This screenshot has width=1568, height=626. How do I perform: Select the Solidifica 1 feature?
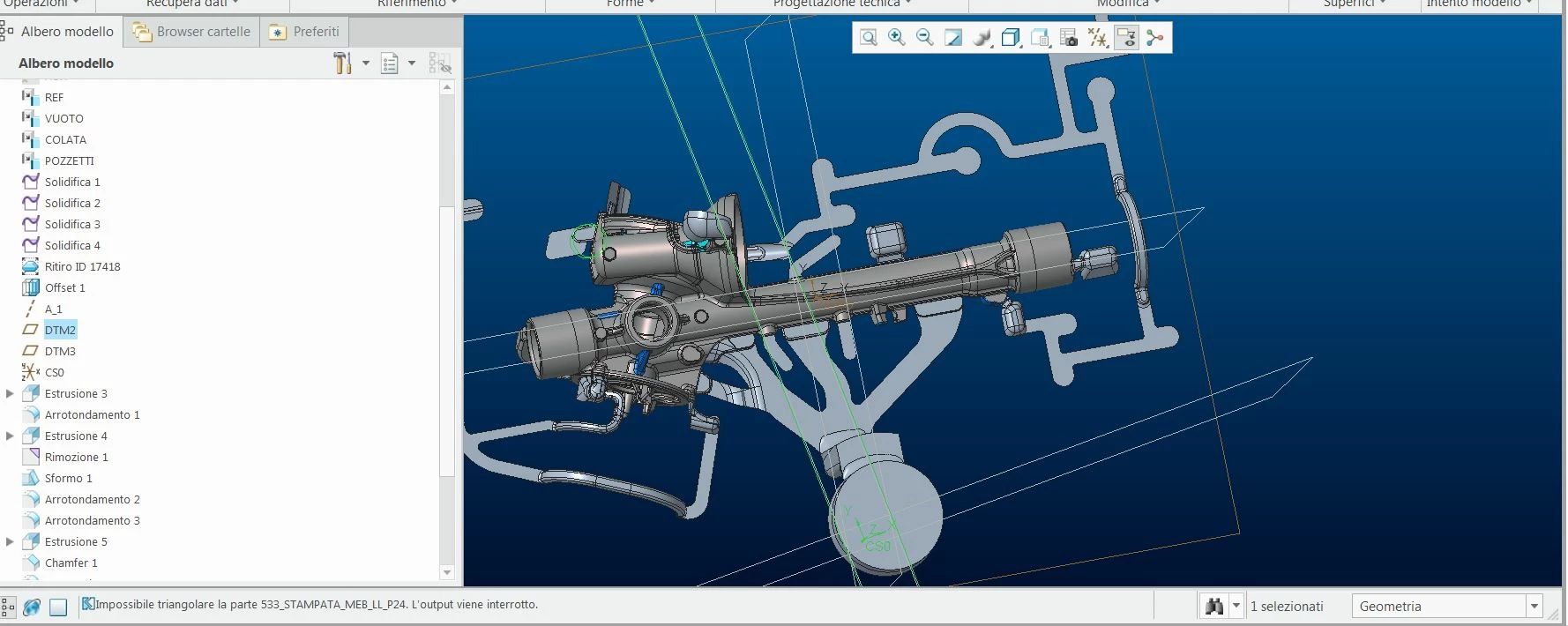(x=72, y=182)
